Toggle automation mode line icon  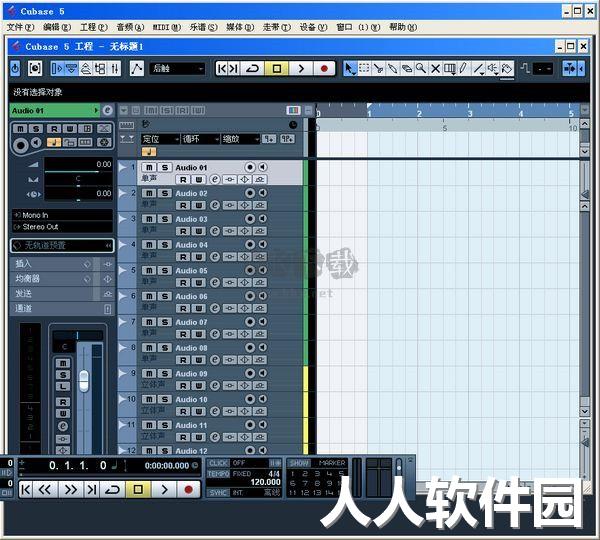coord(137,69)
